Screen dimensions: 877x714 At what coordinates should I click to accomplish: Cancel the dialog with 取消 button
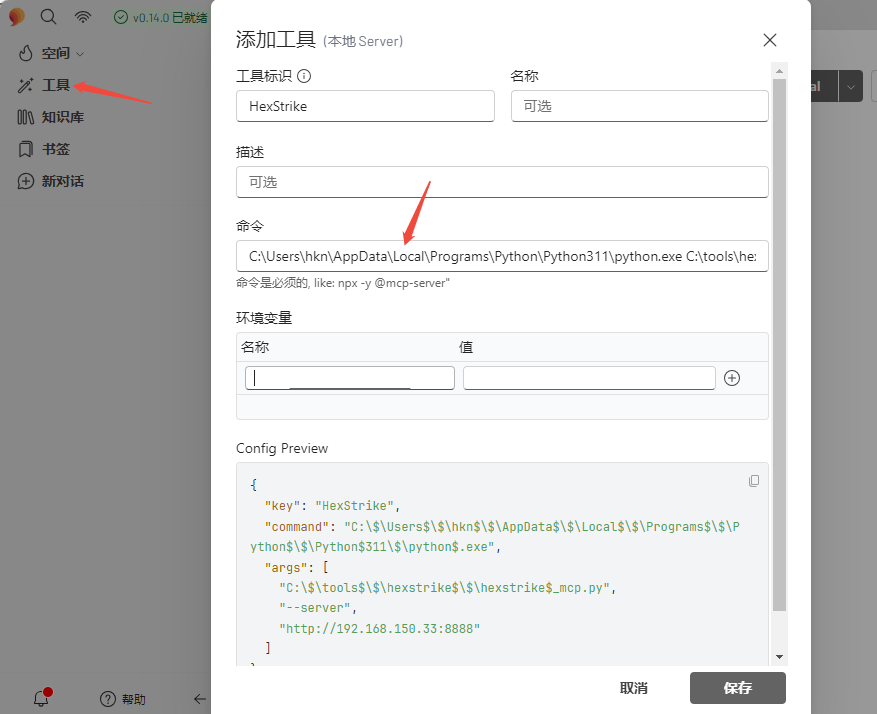coord(635,688)
